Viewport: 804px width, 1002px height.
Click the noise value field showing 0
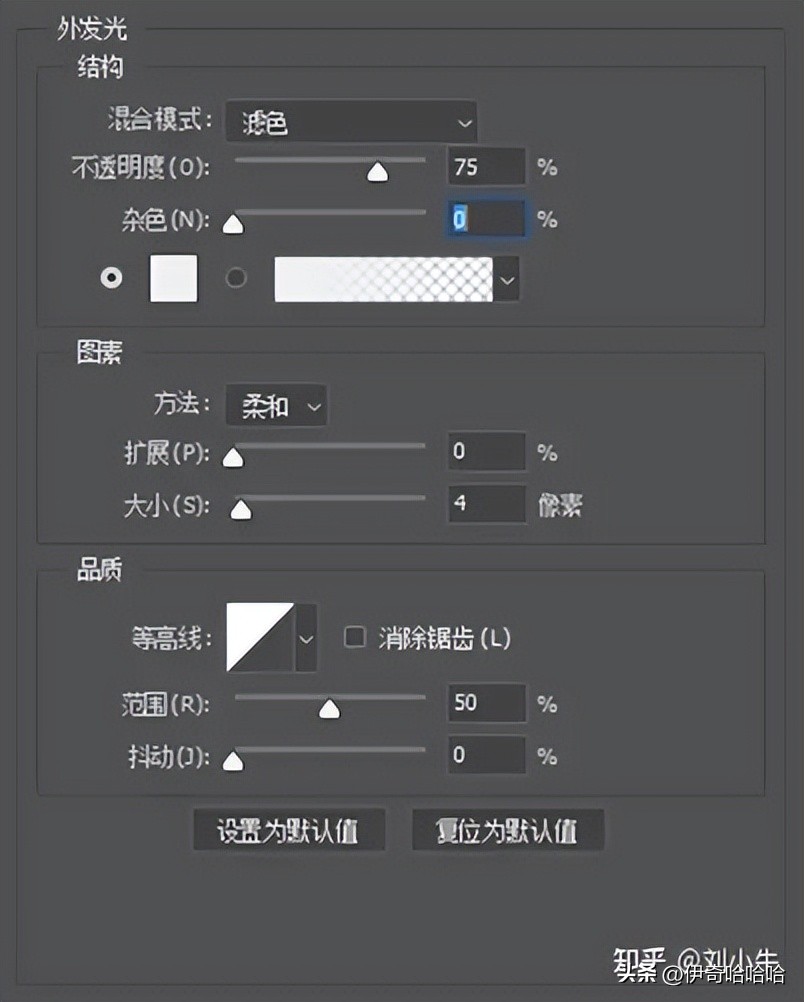(487, 219)
